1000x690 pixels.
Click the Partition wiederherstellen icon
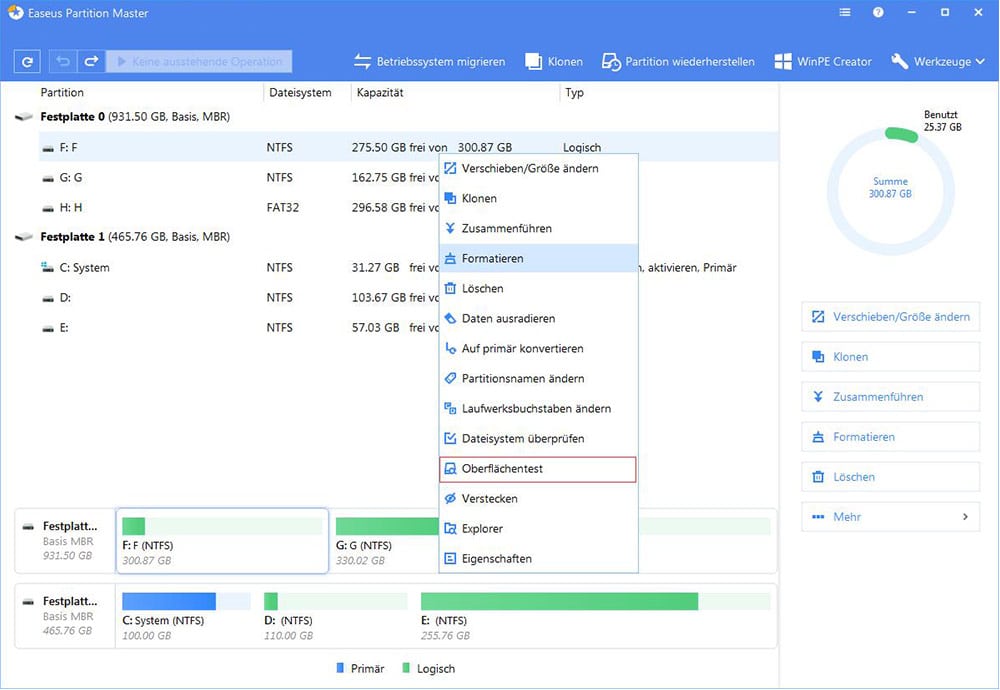[x=611, y=62]
